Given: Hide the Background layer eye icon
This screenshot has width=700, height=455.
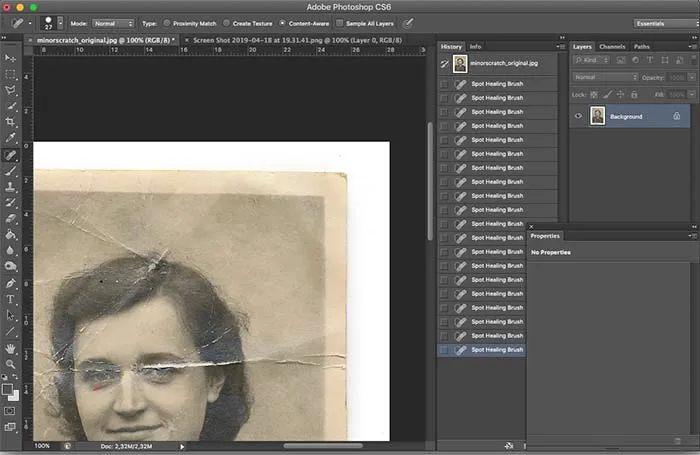Looking at the screenshot, I should point(578,116).
